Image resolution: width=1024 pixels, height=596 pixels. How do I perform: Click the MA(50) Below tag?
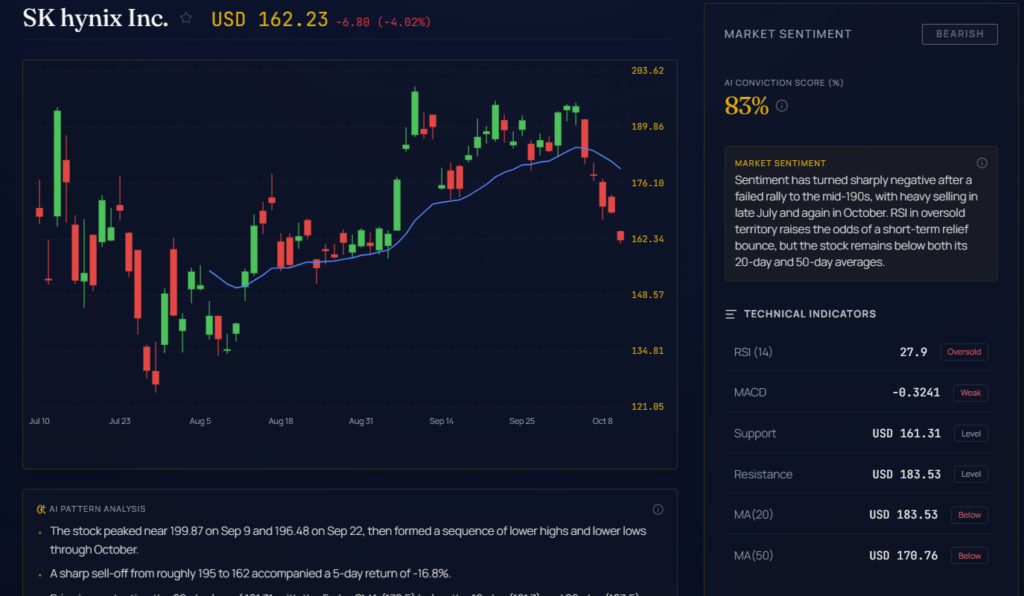click(x=969, y=556)
